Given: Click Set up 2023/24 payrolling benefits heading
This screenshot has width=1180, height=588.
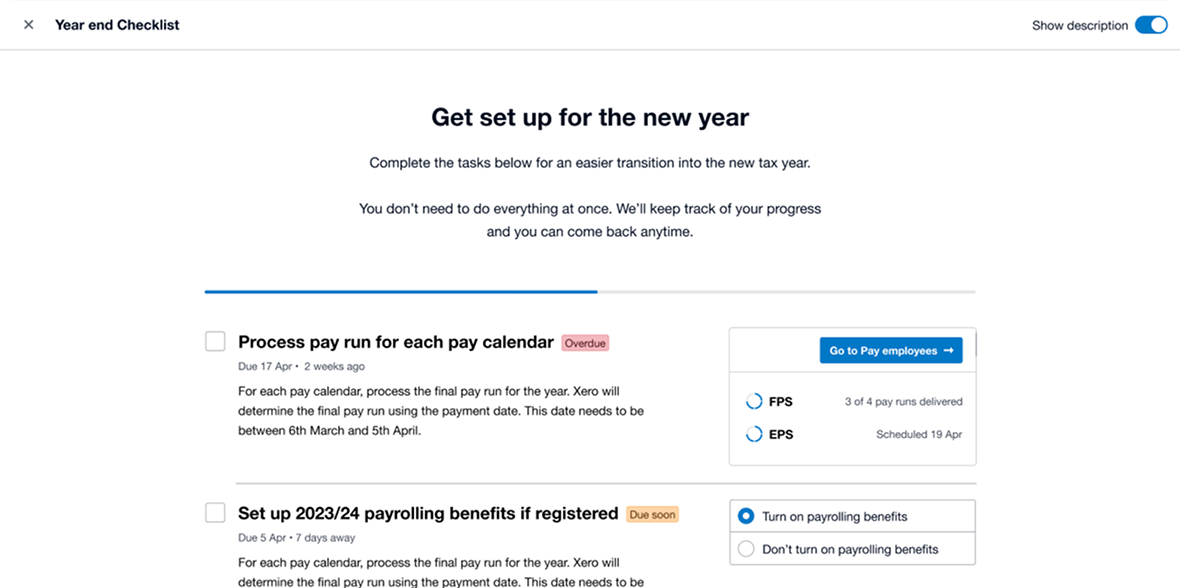Looking at the screenshot, I should [x=428, y=514].
